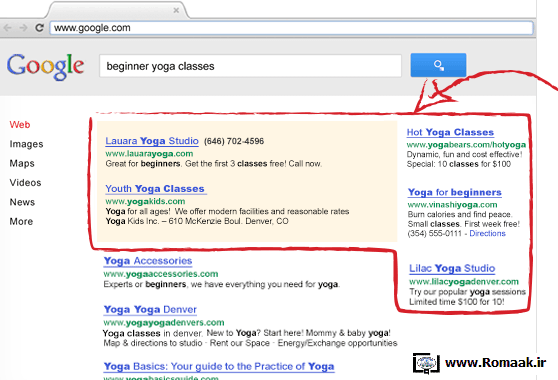
Task: Open the Yoga Accessories result
Action: pos(148,261)
